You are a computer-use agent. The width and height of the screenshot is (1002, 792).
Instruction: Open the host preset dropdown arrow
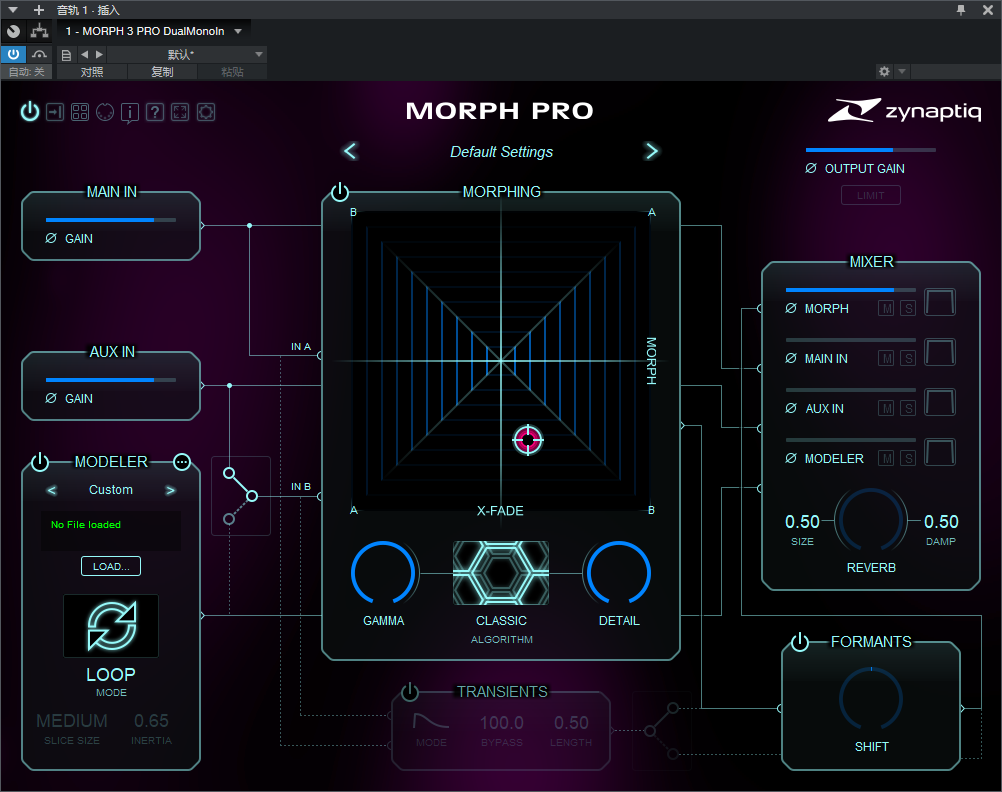tap(259, 54)
